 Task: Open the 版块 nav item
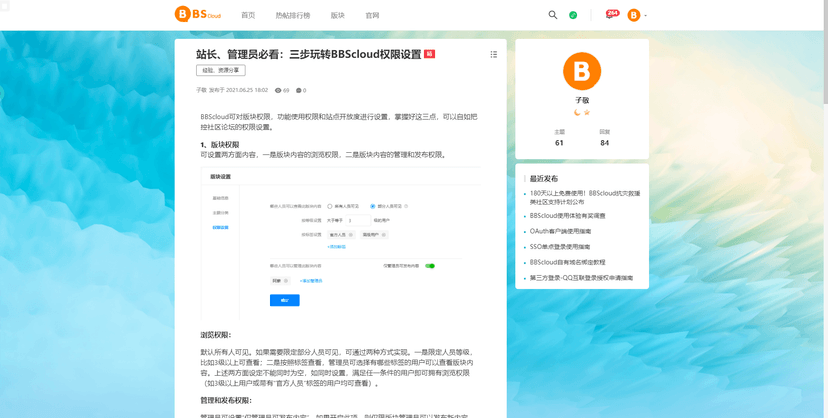337,15
